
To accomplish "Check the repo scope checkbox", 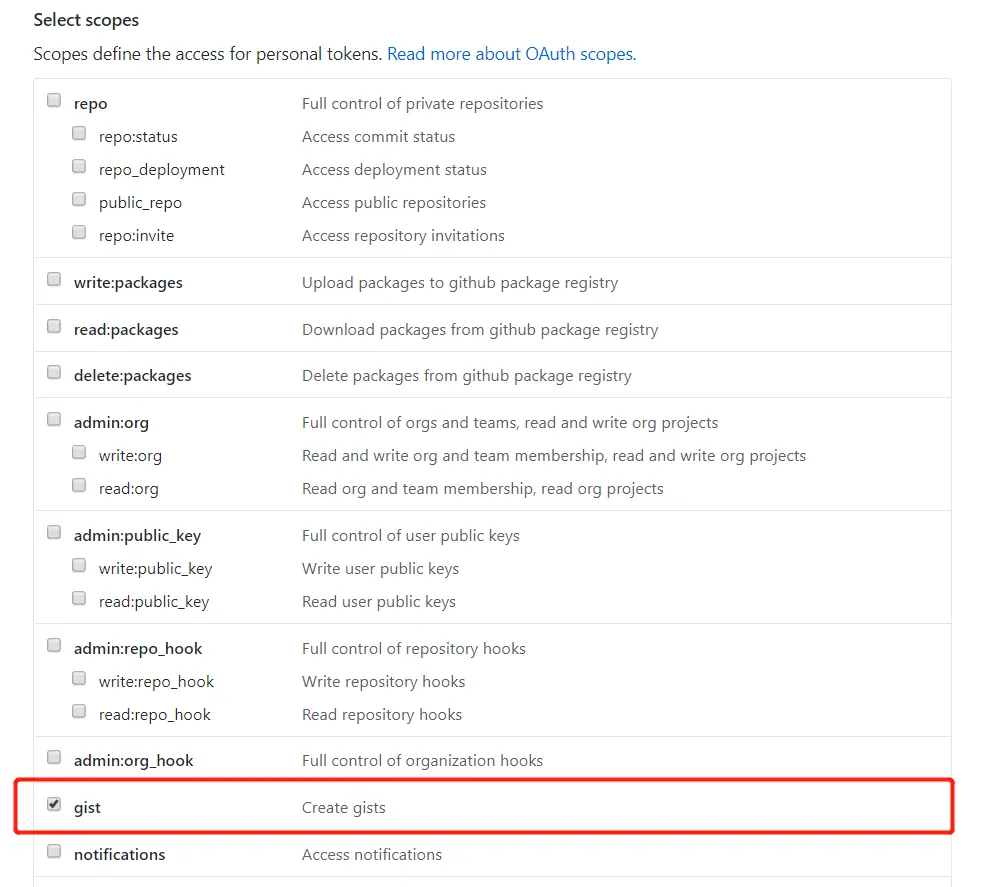I will [x=54, y=101].
